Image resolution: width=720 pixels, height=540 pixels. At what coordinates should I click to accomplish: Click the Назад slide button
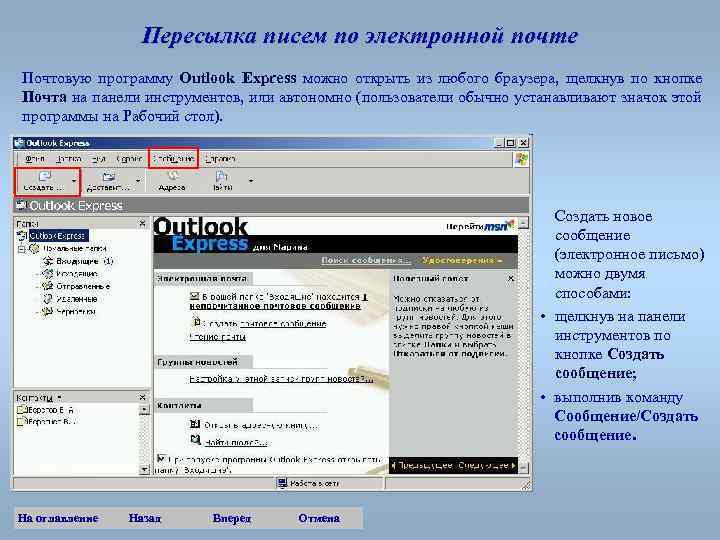coord(145,518)
